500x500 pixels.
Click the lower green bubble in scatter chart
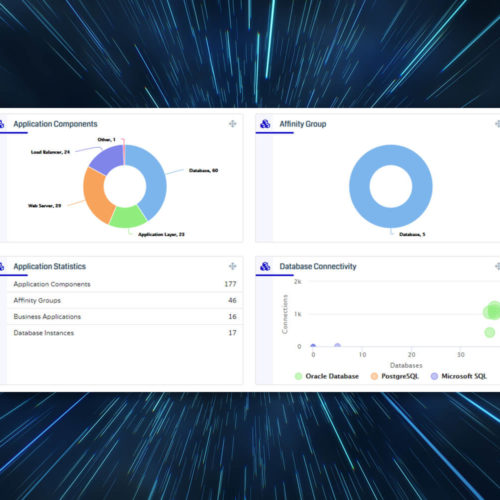(x=489, y=332)
